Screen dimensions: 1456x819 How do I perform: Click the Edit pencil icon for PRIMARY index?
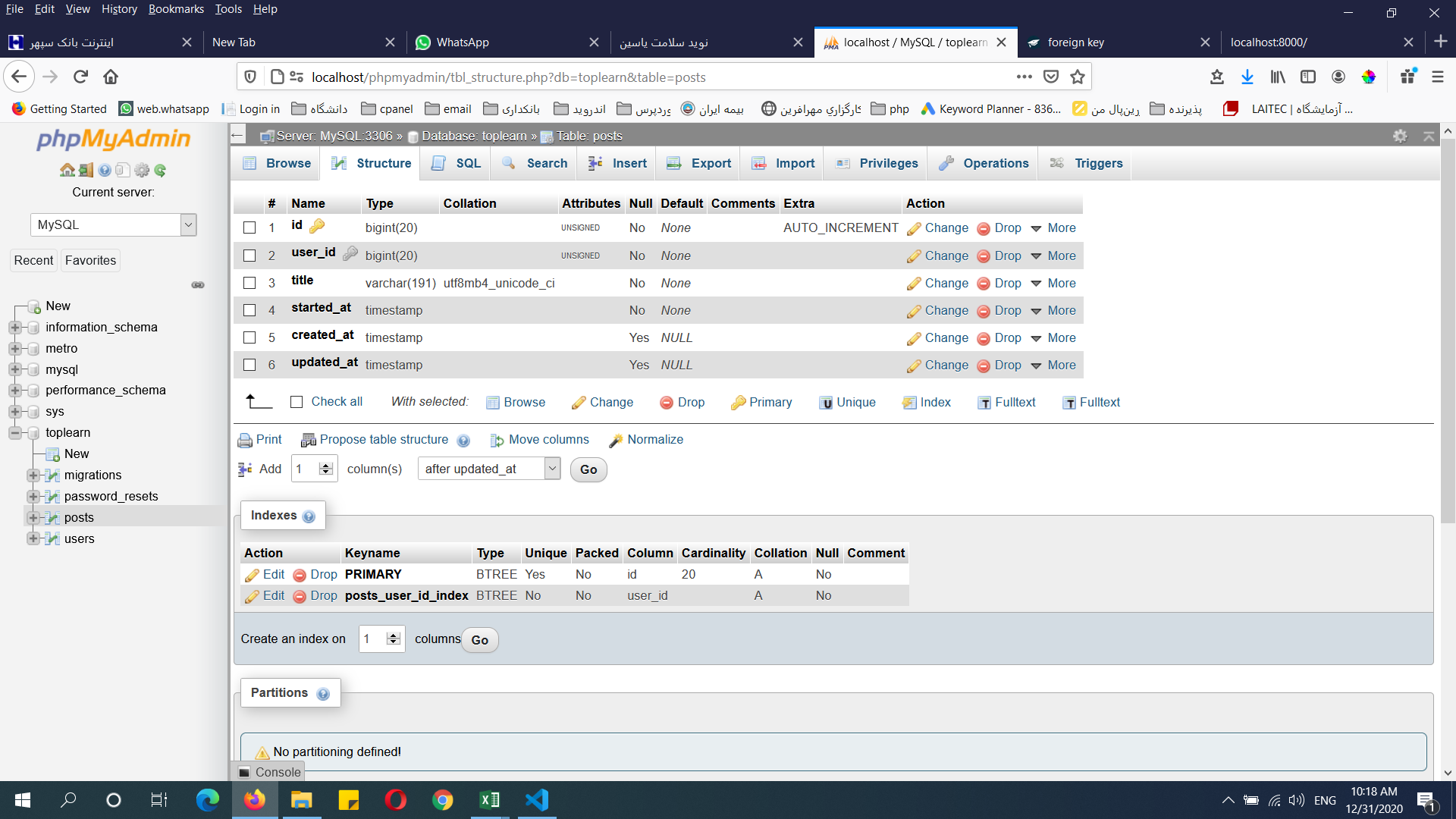click(x=252, y=575)
